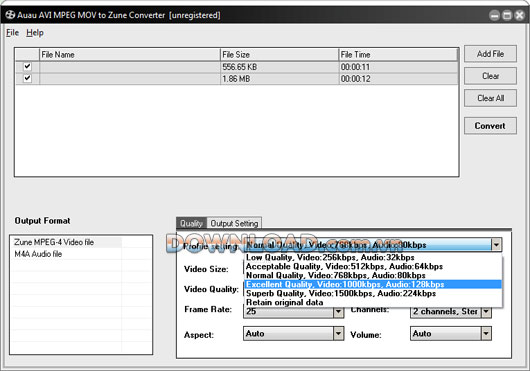The width and height of the screenshot is (530, 371).
Task: Uncheck the 556.65 KB file checkbox
Action: pos(27,67)
